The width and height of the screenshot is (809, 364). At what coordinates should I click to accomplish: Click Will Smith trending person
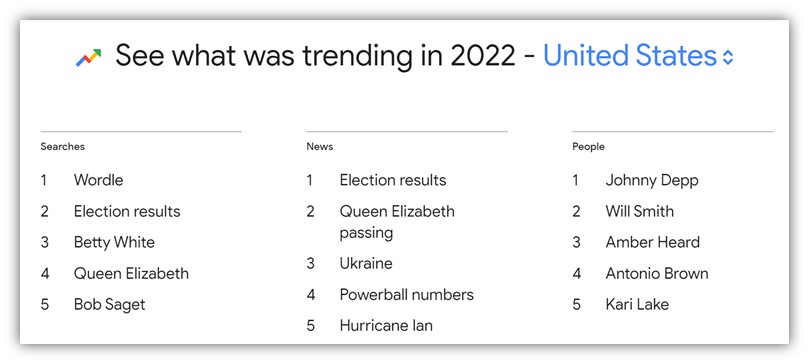(639, 211)
